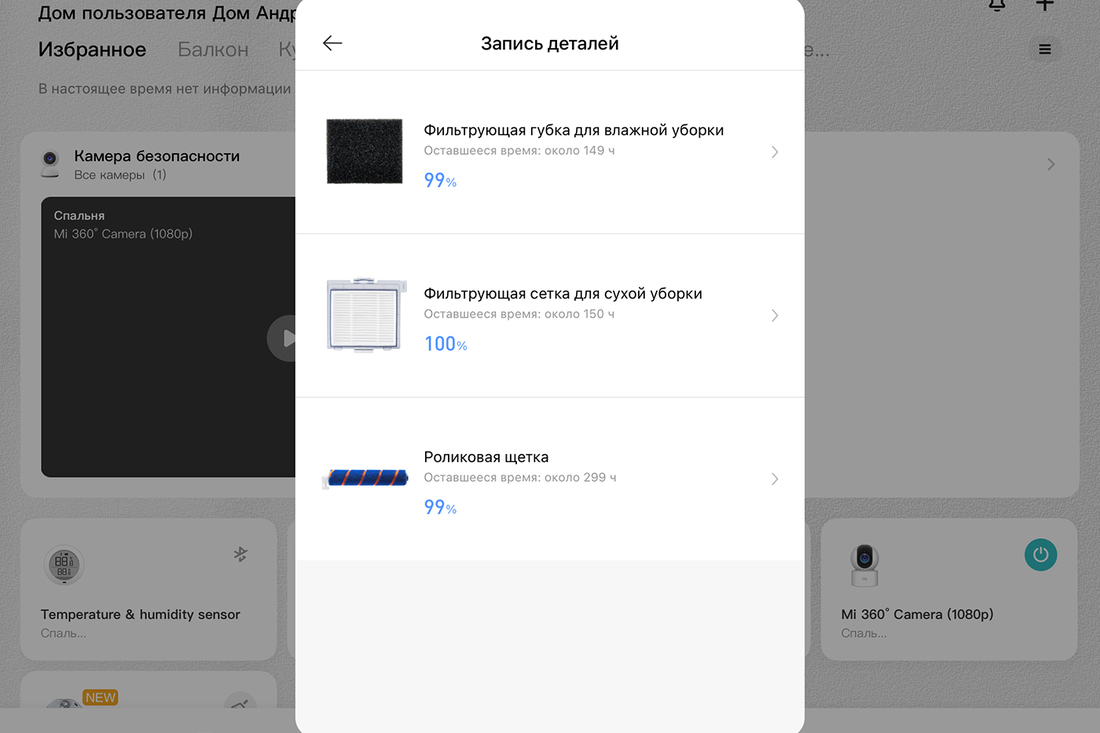
Task: Open 'Все камеры (1)' link
Action: click(120, 175)
